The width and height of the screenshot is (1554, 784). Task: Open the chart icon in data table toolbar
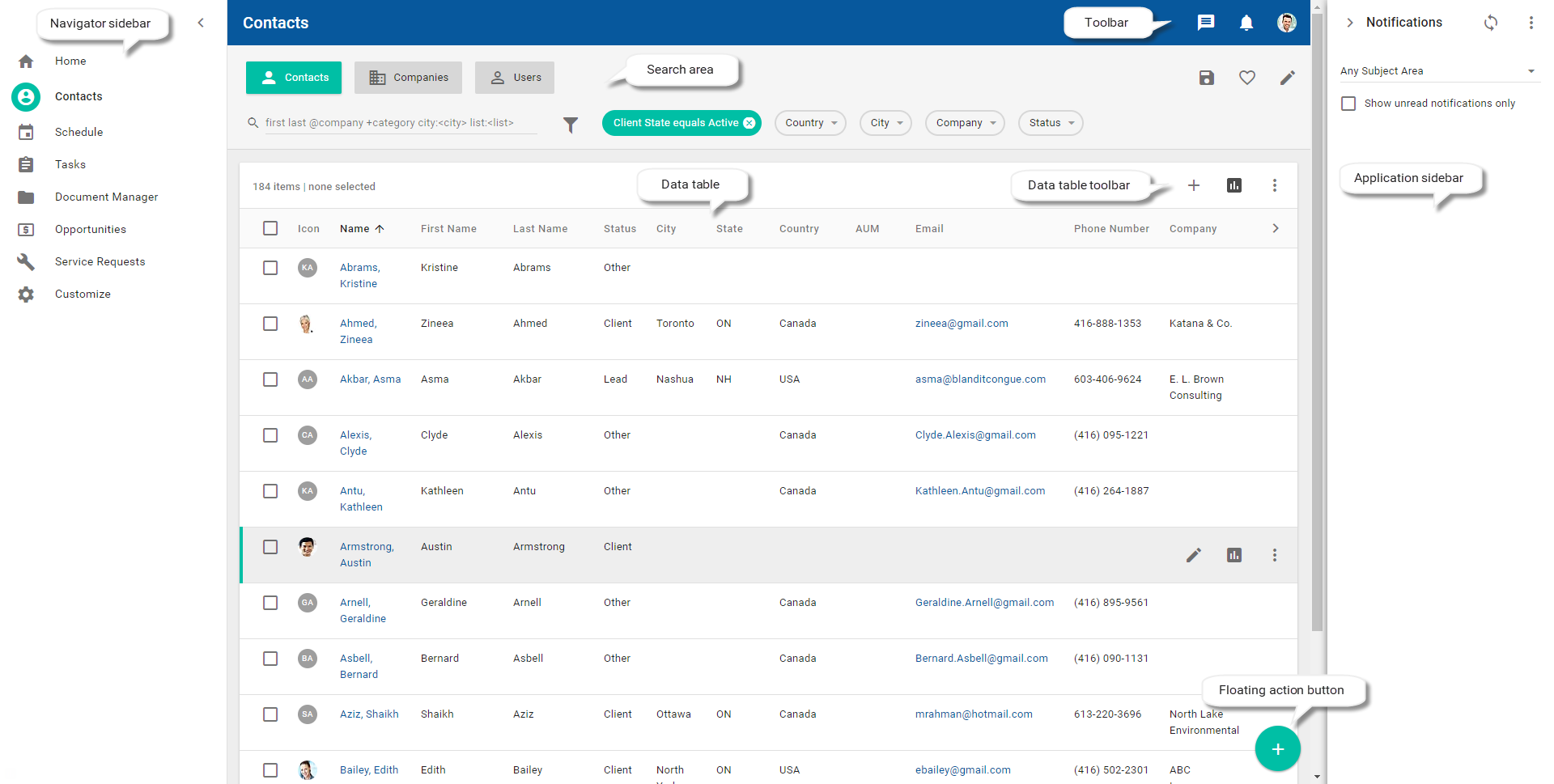click(1233, 185)
